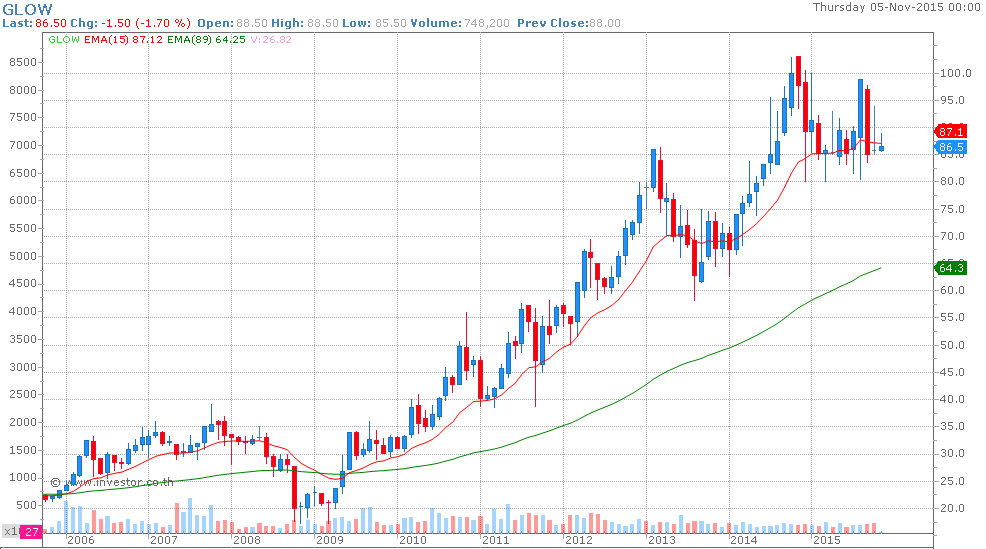Image resolution: width=986 pixels, height=549 pixels.
Task: Click the 20.0 right axis label
Action: 952,507
